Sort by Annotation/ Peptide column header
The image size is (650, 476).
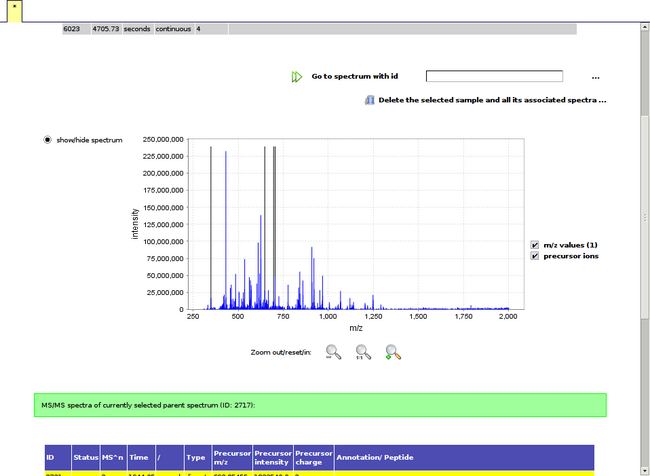click(464, 457)
